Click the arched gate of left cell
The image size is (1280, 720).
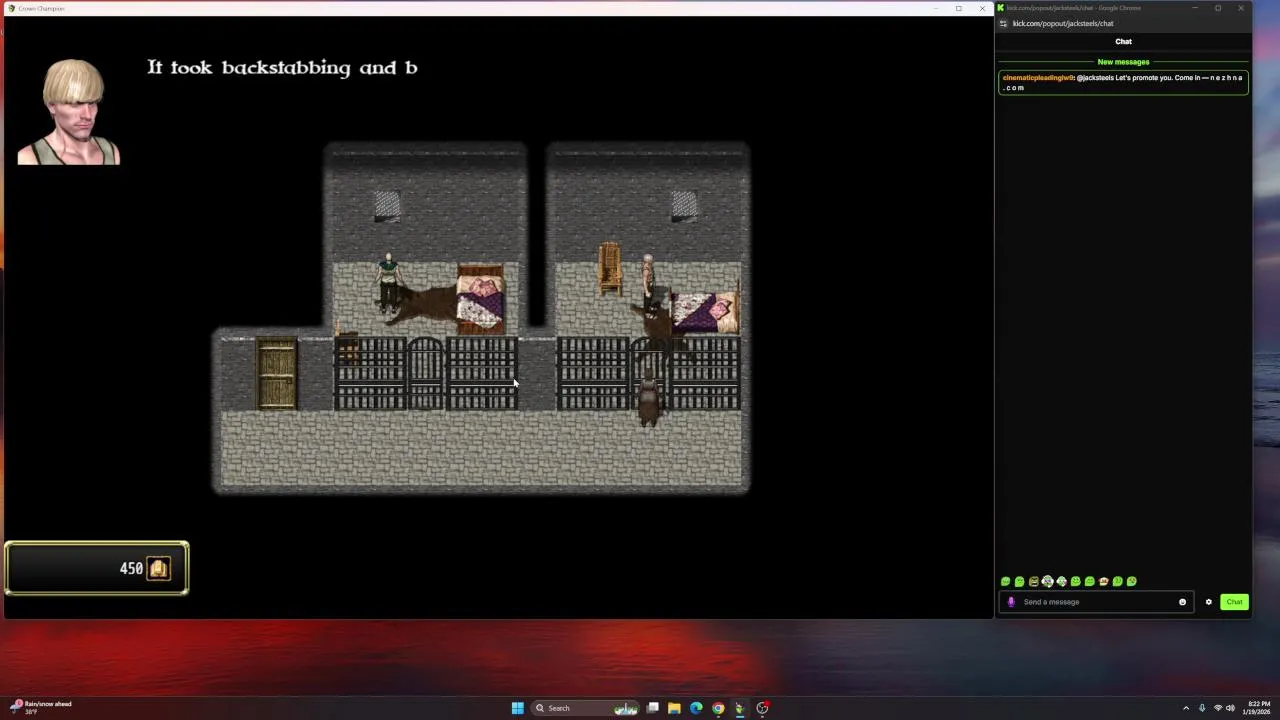[x=425, y=373]
